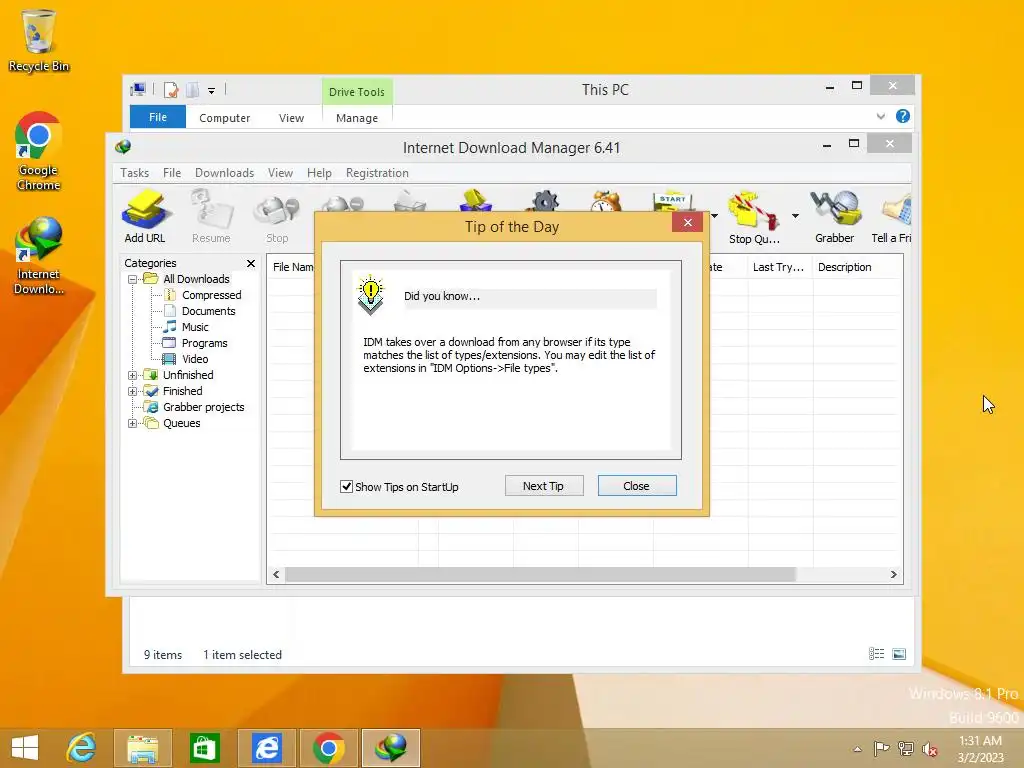Open the IDM View menu
Screen dimensions: 1024x768
(280, 173)
